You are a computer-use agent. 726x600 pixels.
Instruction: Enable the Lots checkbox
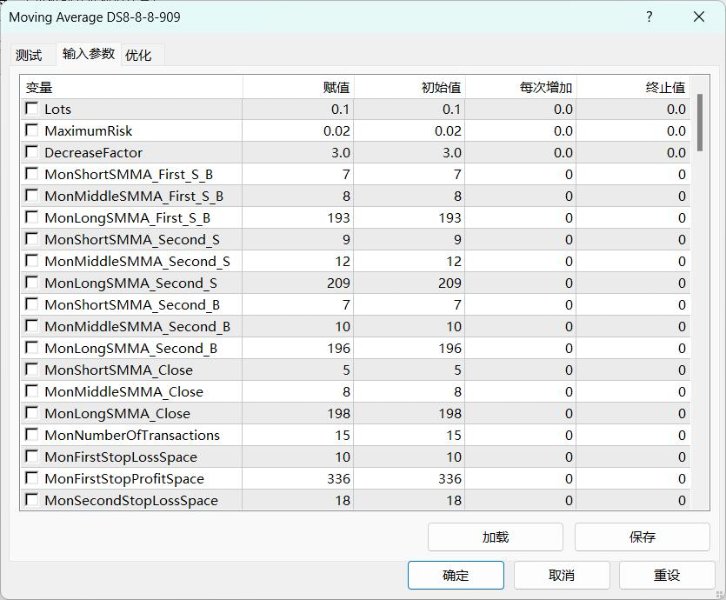pyautogui.click(x=33, y=109)
